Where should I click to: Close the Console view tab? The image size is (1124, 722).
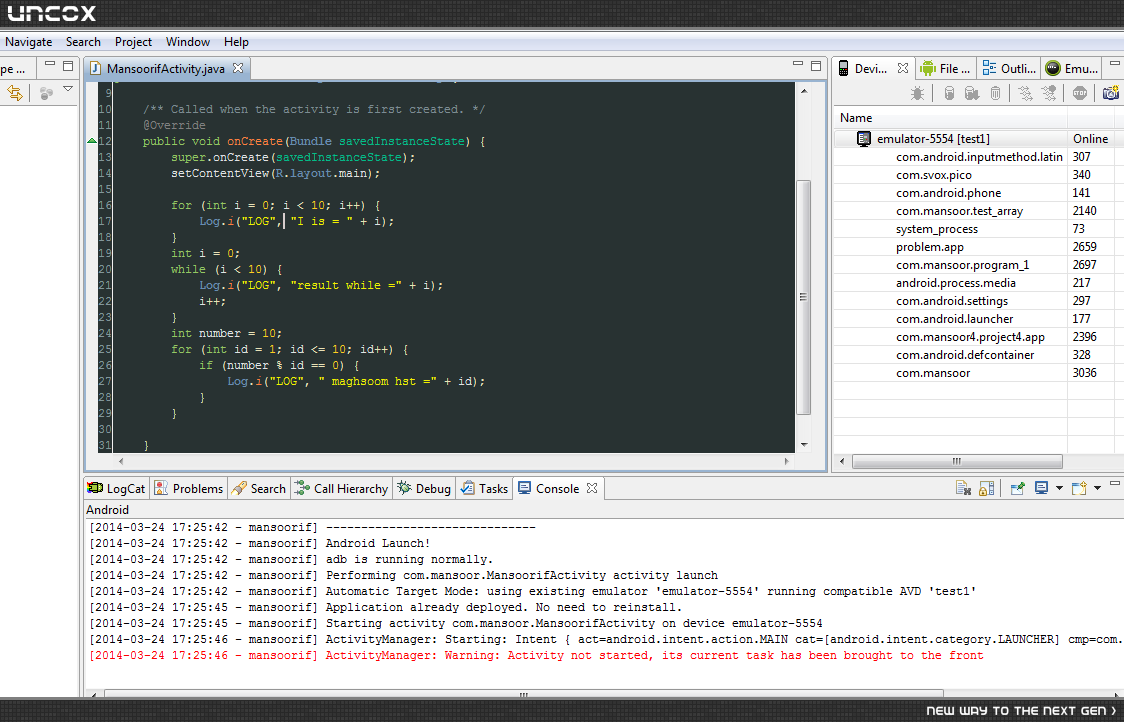point(591,488)
